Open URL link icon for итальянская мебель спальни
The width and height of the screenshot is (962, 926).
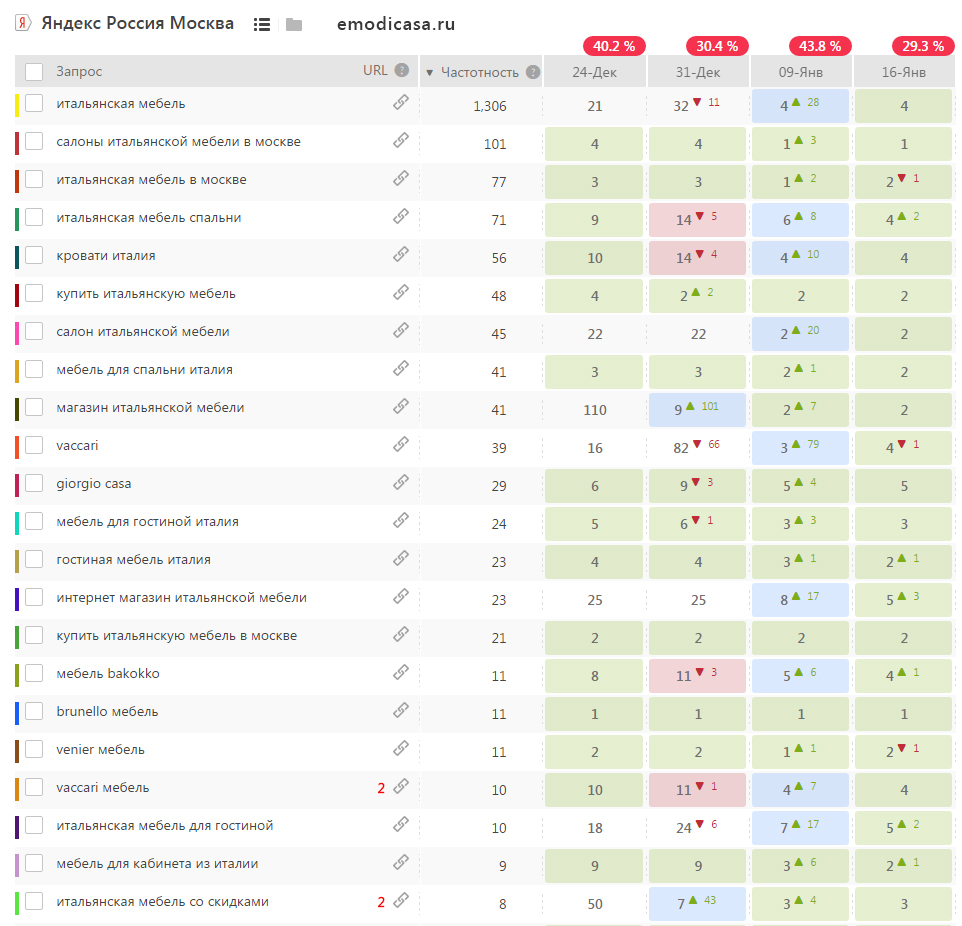[x=401, y=217]
